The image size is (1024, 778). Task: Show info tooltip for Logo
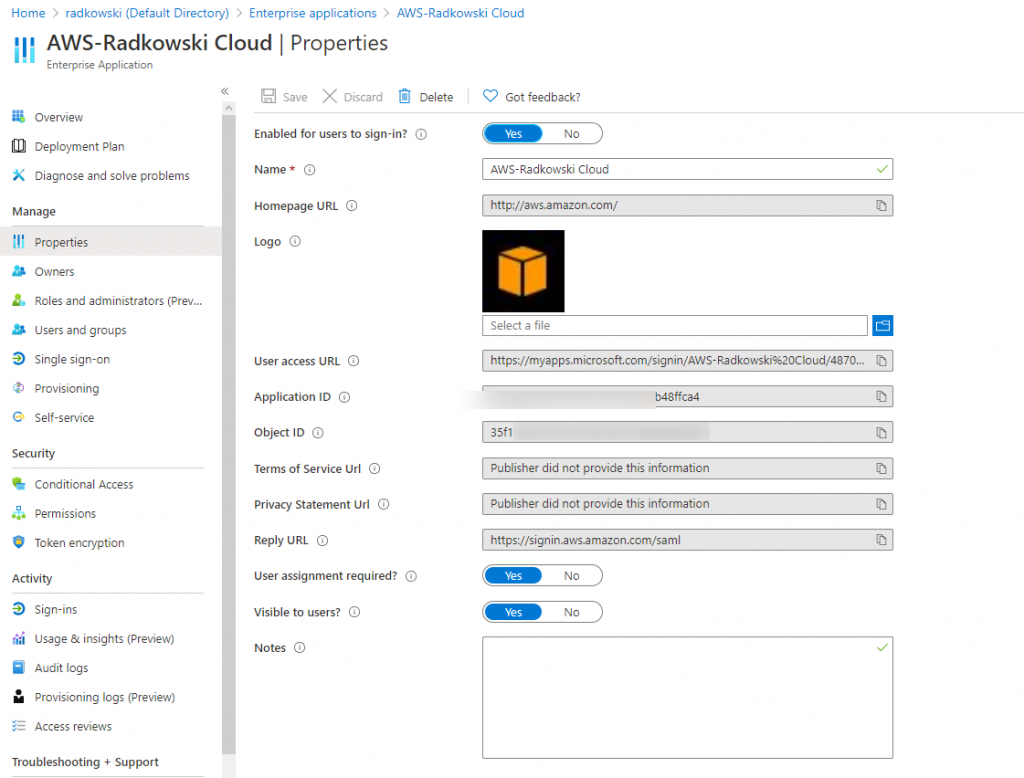[295, 242]
